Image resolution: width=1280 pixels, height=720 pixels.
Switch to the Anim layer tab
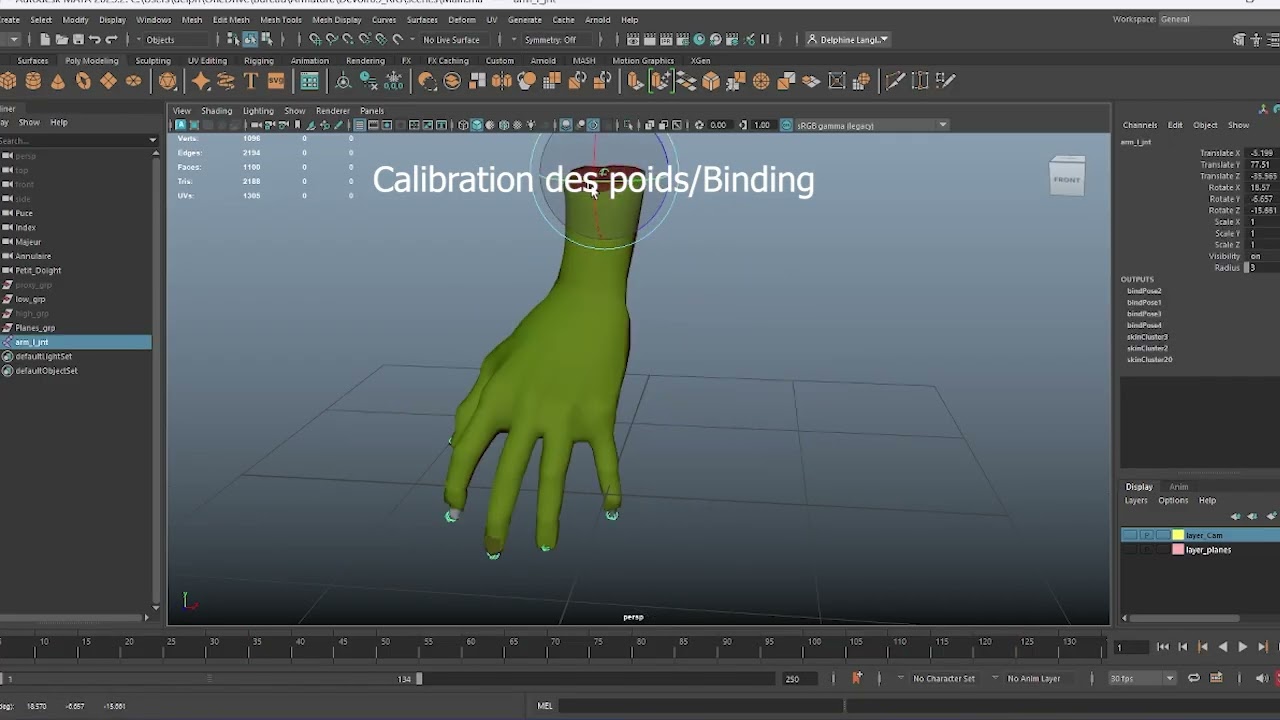(x=1179, y=487)
